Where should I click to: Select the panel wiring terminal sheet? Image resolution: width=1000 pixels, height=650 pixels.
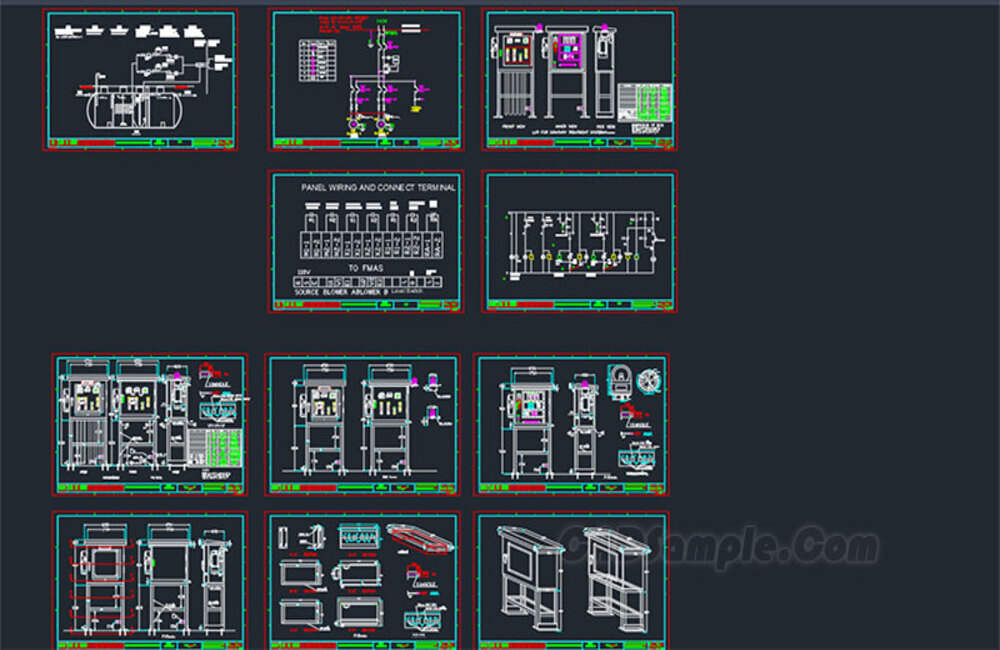pyautogui.click(x=366, y=242)
